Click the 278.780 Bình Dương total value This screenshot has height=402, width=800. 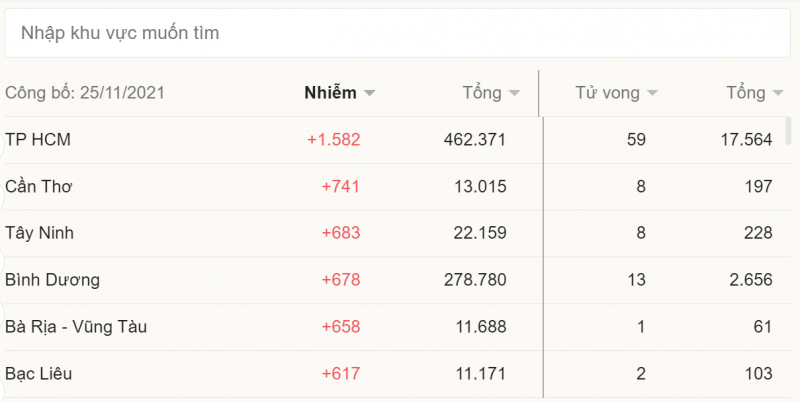tap(475, 280)
